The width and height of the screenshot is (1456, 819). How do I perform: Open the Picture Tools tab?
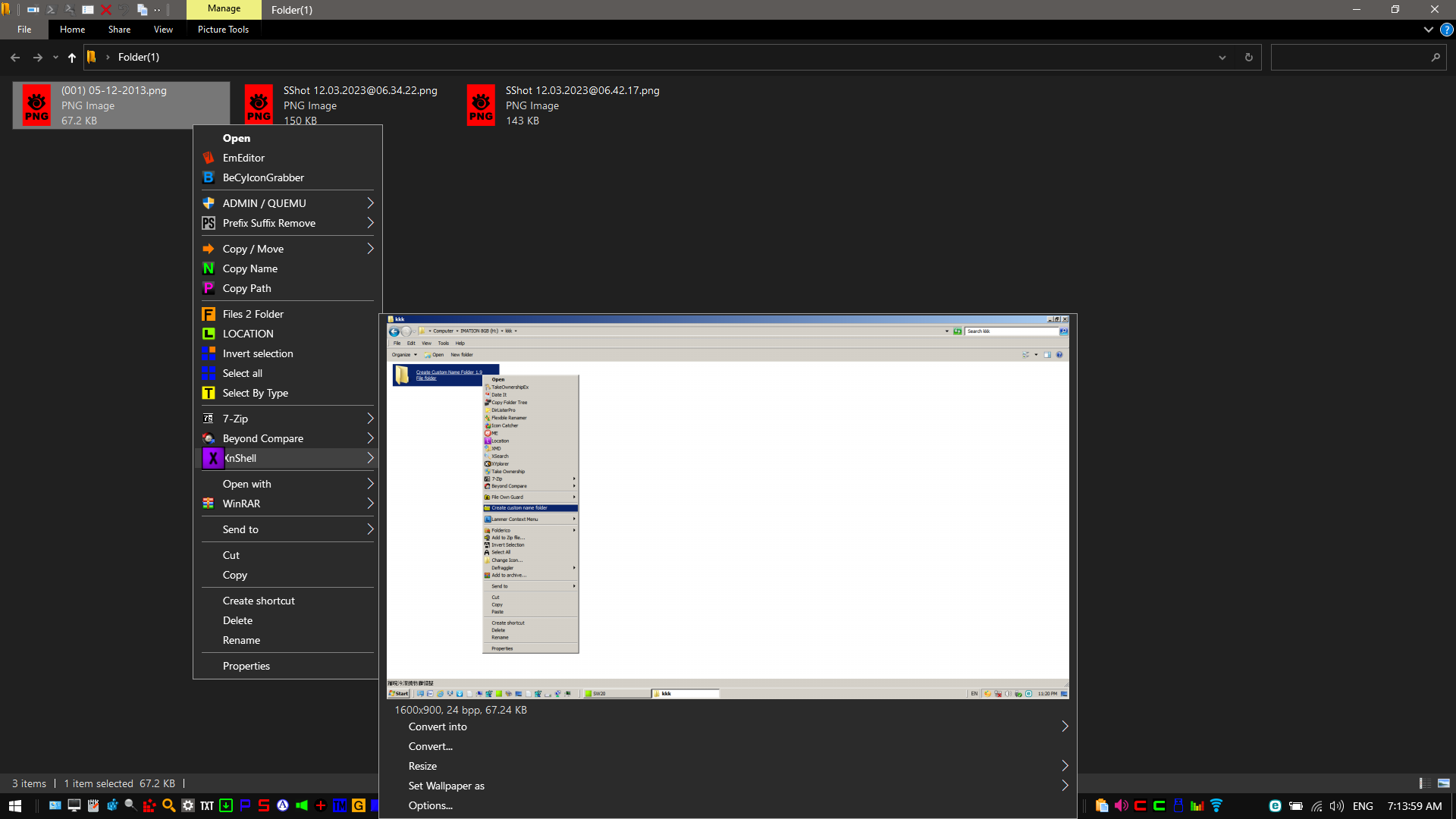coord(223,30)
